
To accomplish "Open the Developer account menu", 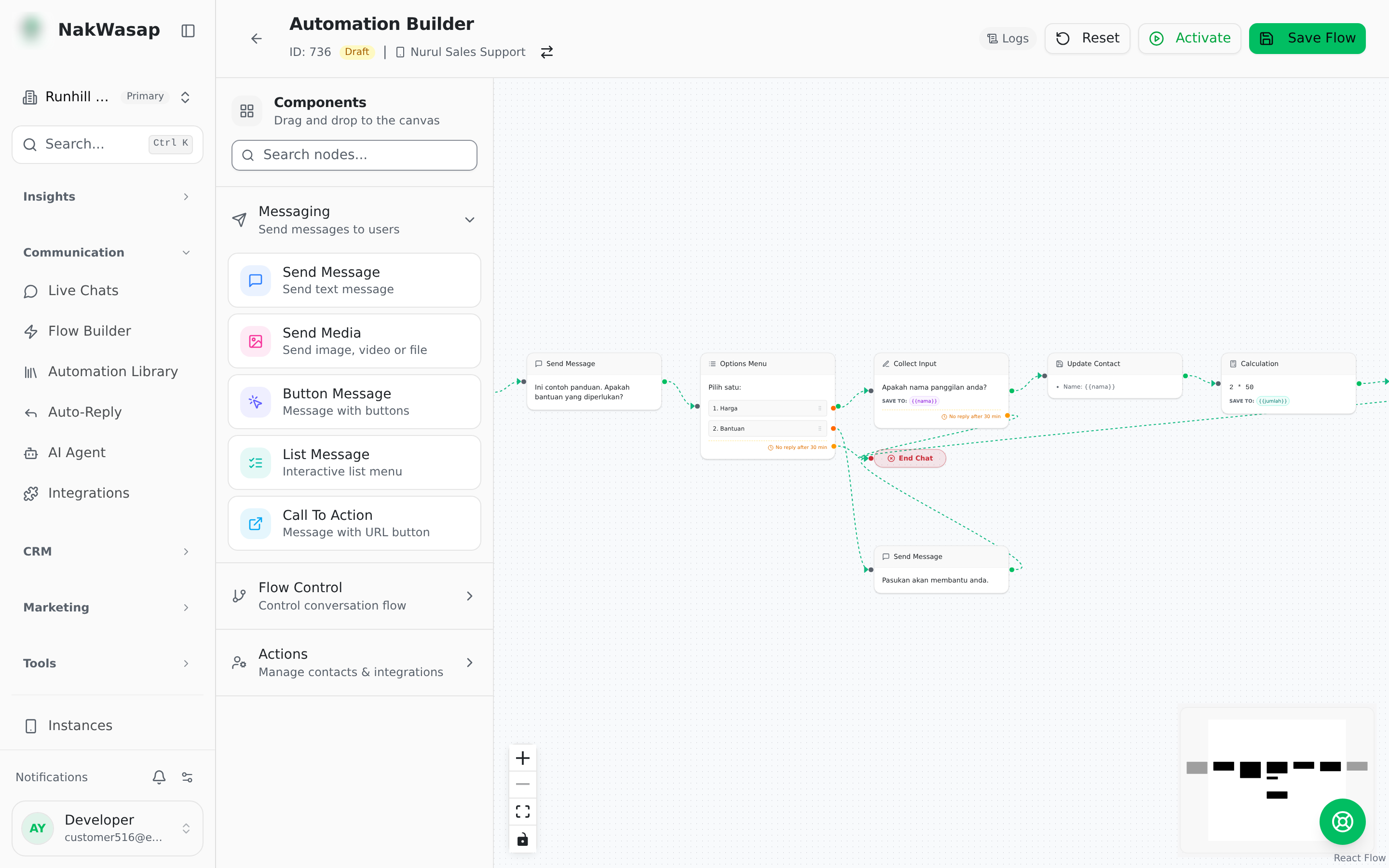I will (108, 828).
